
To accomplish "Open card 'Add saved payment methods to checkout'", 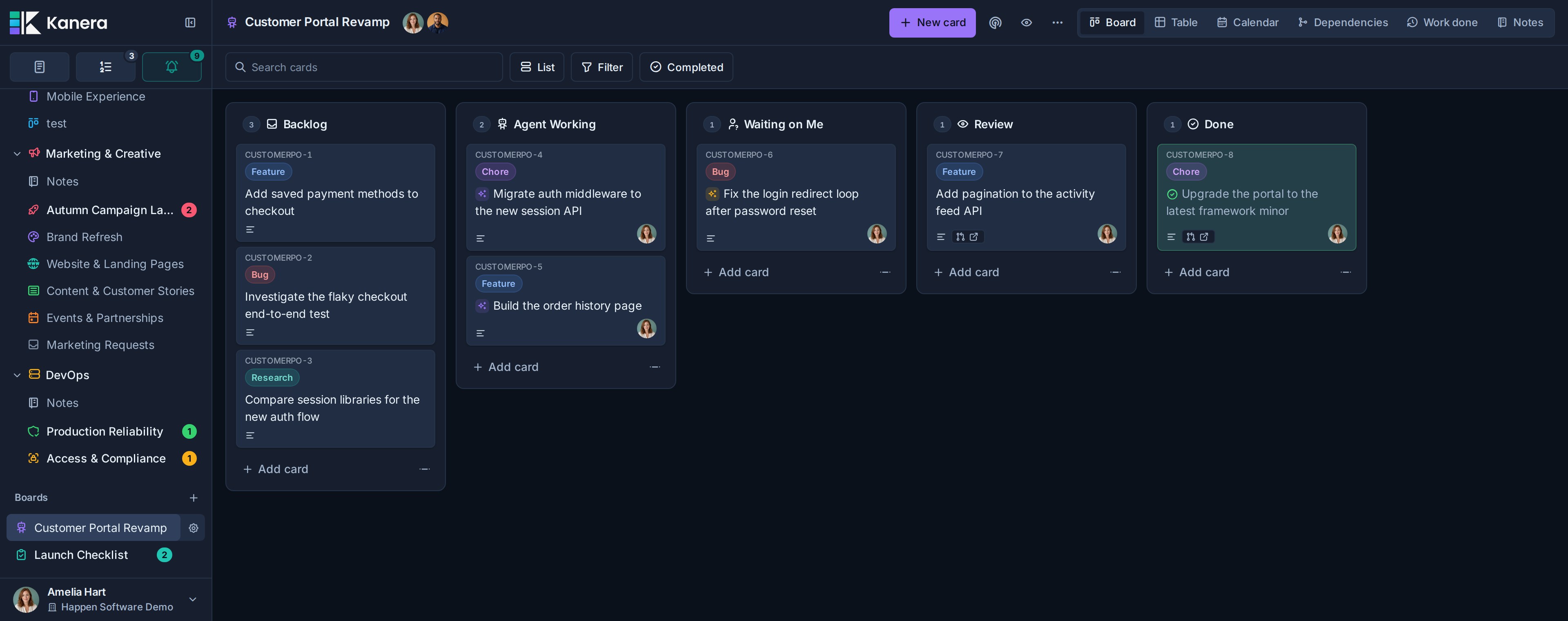I will pos(335,193).
